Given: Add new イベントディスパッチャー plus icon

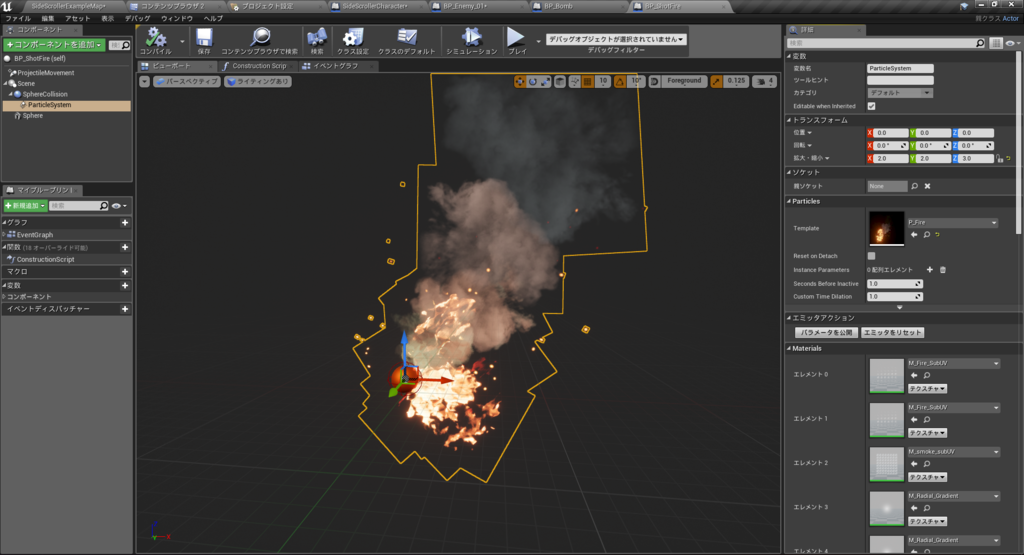Looking at the screenshot, I should pos(125,309).
